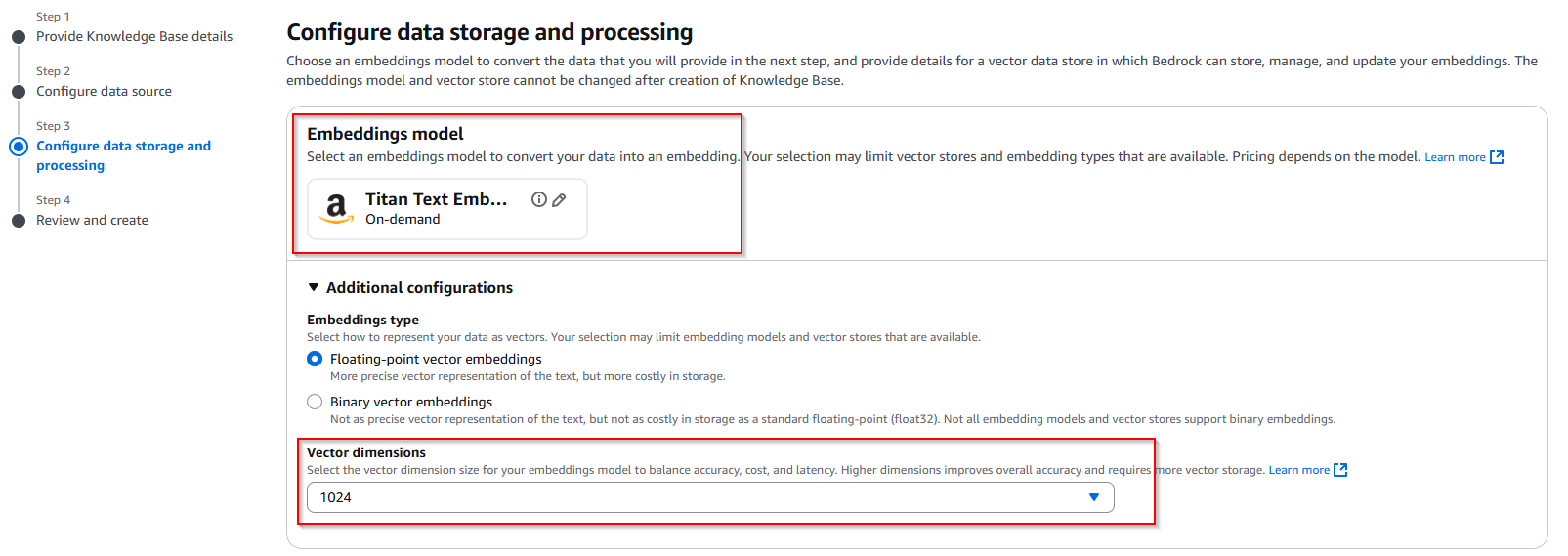Click the edit pencil icon for embeddings model

click(559, 200)
